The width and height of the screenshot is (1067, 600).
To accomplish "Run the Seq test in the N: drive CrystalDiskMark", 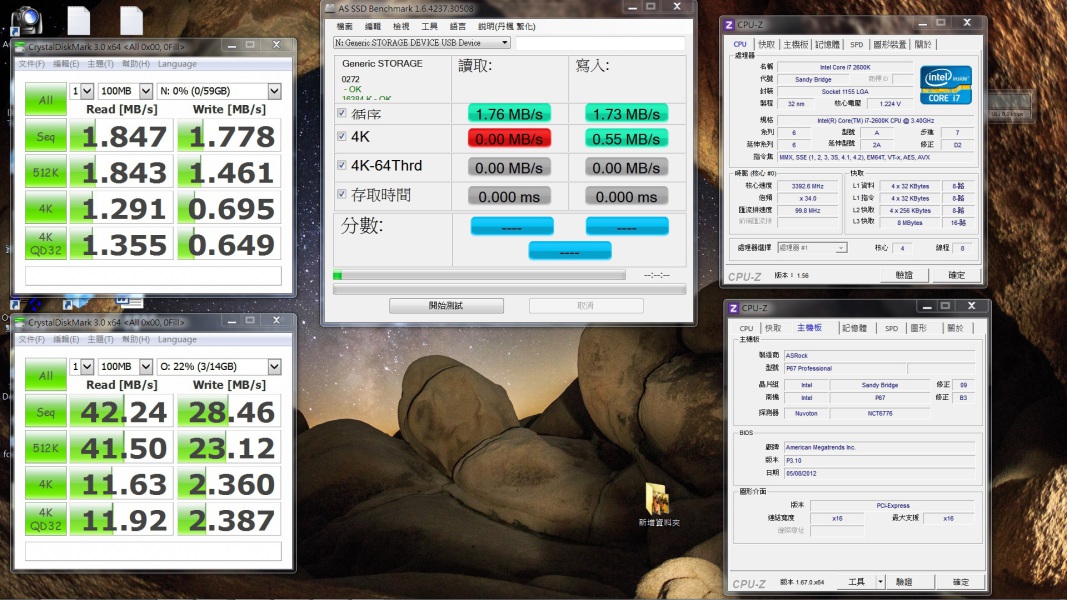I will point(46,136).
